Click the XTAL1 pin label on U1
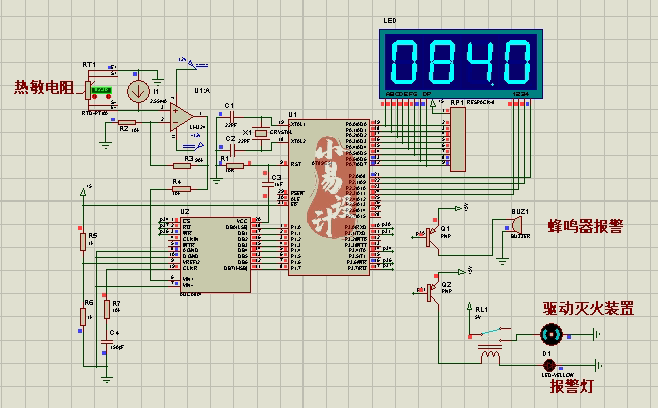Image resolution: width=658 pixels, height=408 pixels. click(298, 124)
